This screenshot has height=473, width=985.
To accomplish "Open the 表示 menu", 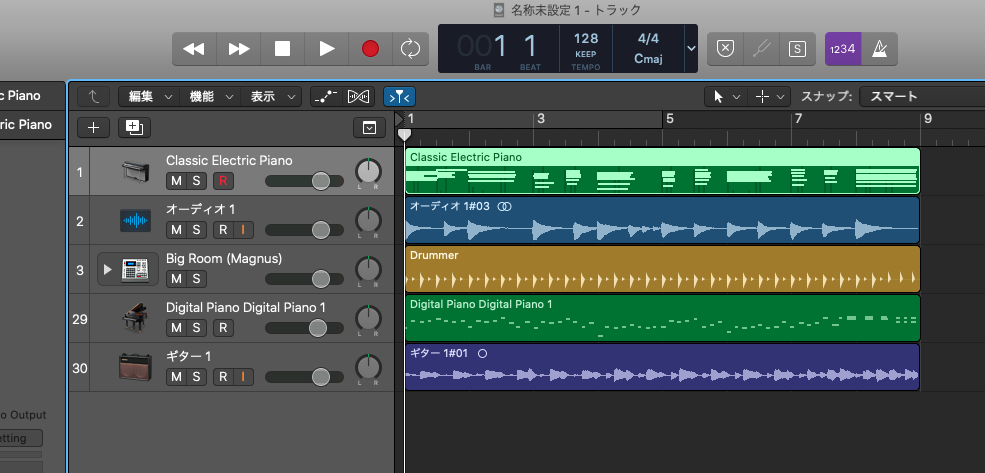I will click(x=273, y=96).
